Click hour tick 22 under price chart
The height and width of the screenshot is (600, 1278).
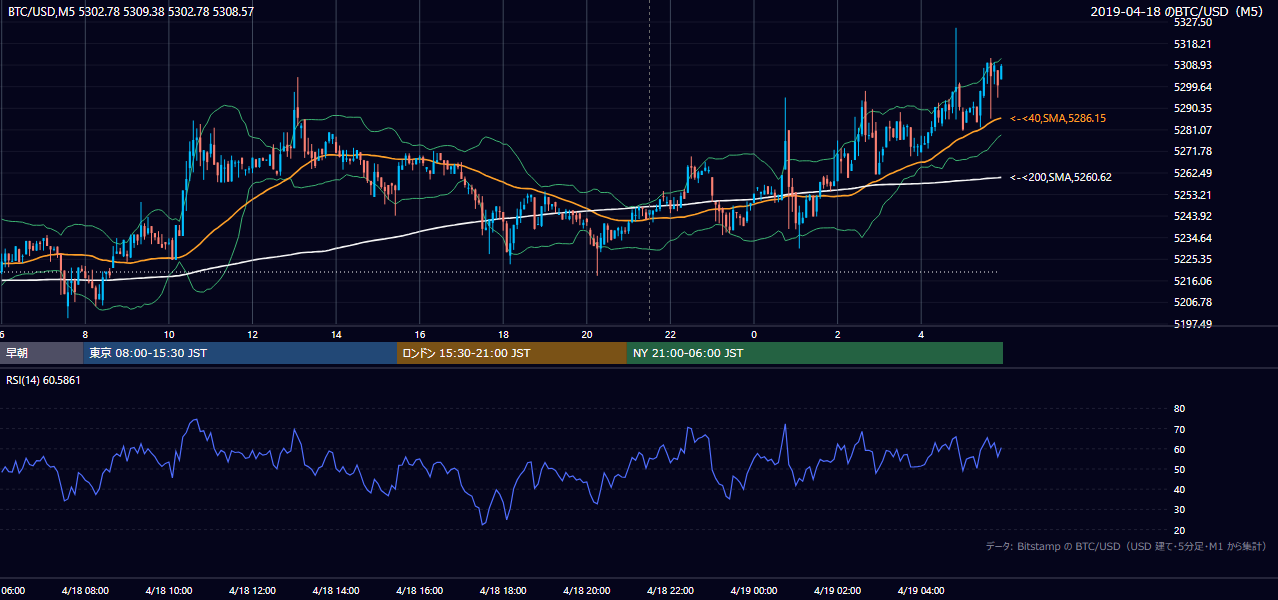[671, 334]
